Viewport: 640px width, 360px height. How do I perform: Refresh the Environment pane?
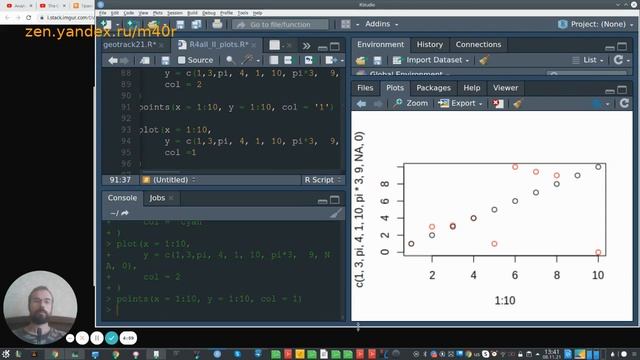pos(618,60)
